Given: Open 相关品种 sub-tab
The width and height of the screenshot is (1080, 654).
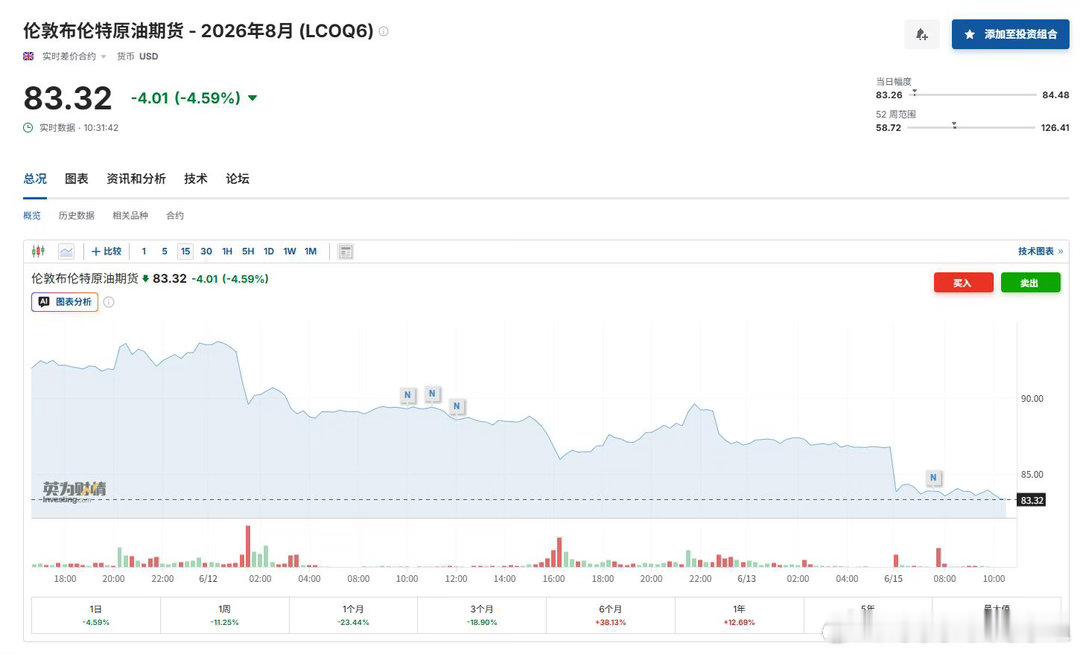Looking at the screenshot, I should (x=130, y=215).
